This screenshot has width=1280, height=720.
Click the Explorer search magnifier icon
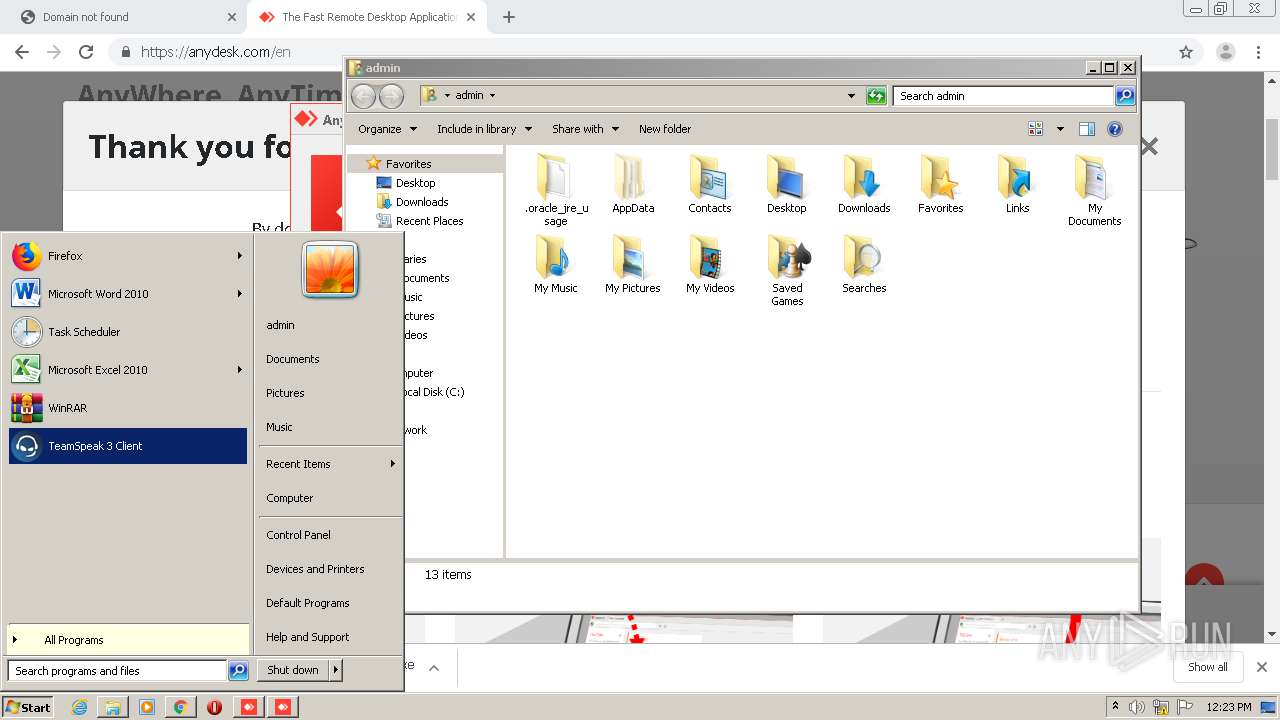(x=1125, y=96)
